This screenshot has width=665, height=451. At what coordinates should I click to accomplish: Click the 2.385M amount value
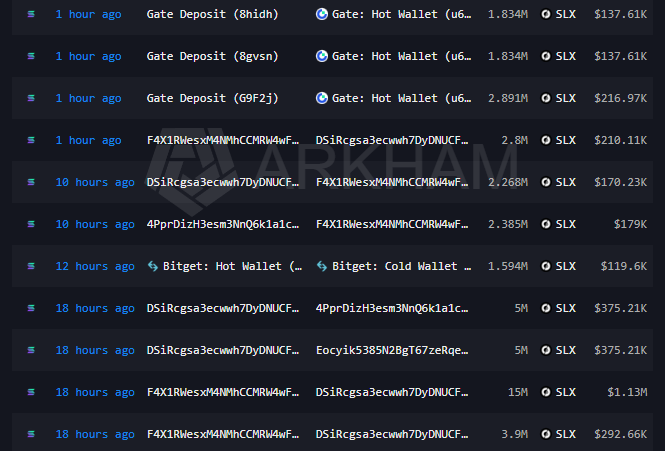pyautogui.click(x=508, y=224)
